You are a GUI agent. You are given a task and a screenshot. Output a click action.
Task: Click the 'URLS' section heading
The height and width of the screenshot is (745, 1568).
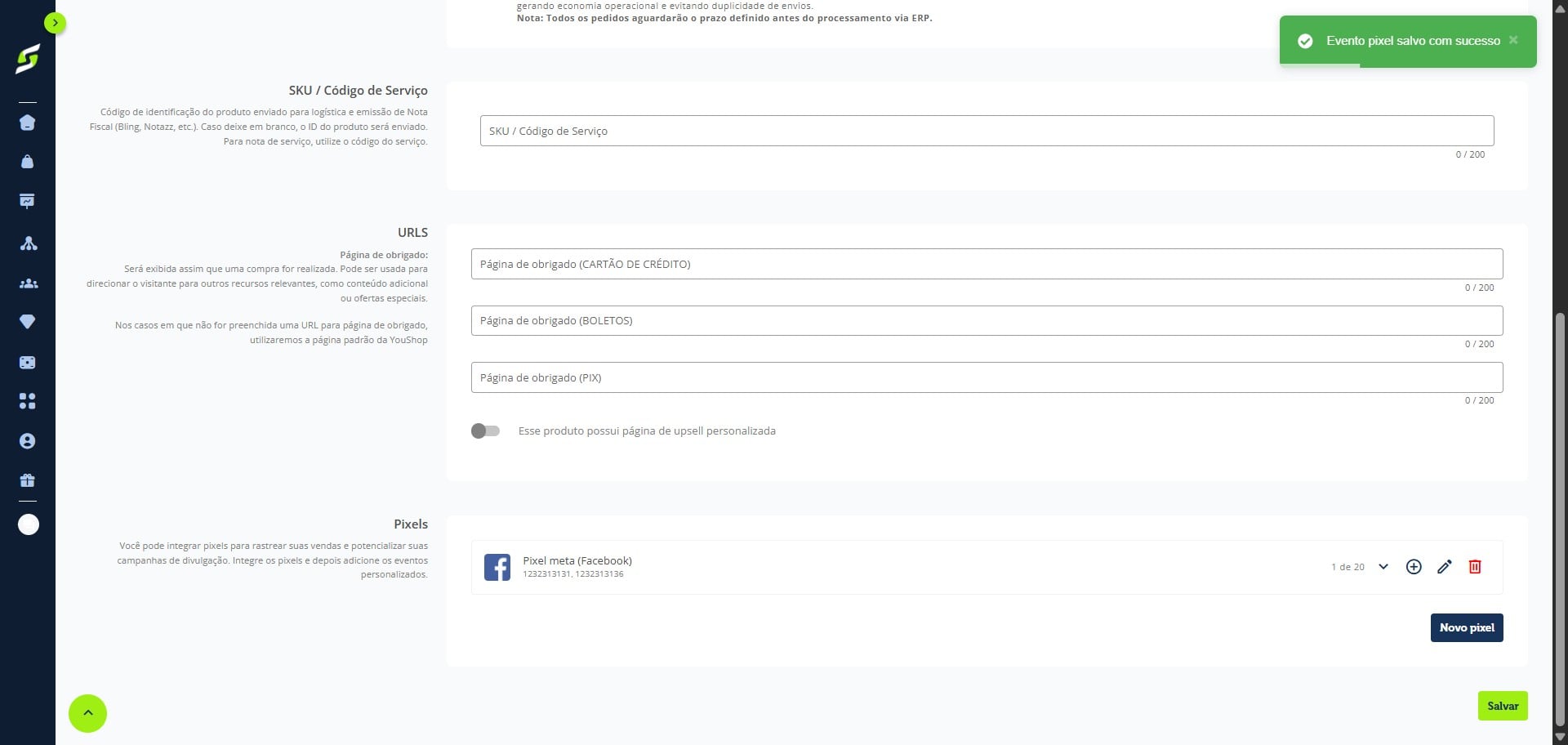412,233
